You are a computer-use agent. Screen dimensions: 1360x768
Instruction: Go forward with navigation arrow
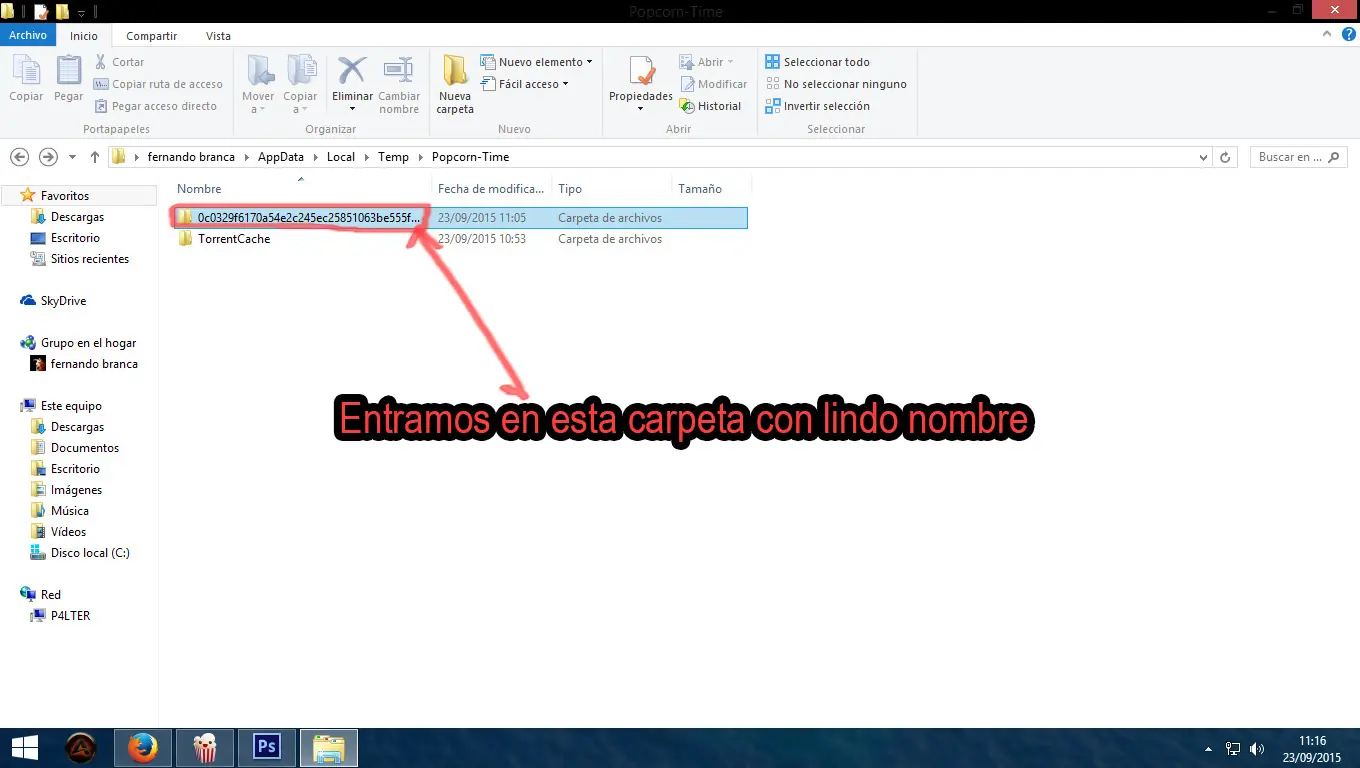pyautogui.click(x=48, y=157)
